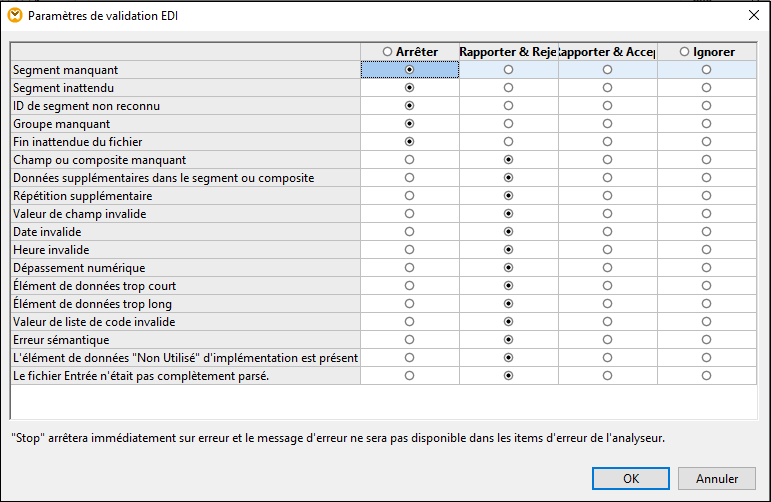Viewport: 771px width, 502px height.
Task: Set Date invalide to Rapporter & Rejeter
Action: (508, 232)
